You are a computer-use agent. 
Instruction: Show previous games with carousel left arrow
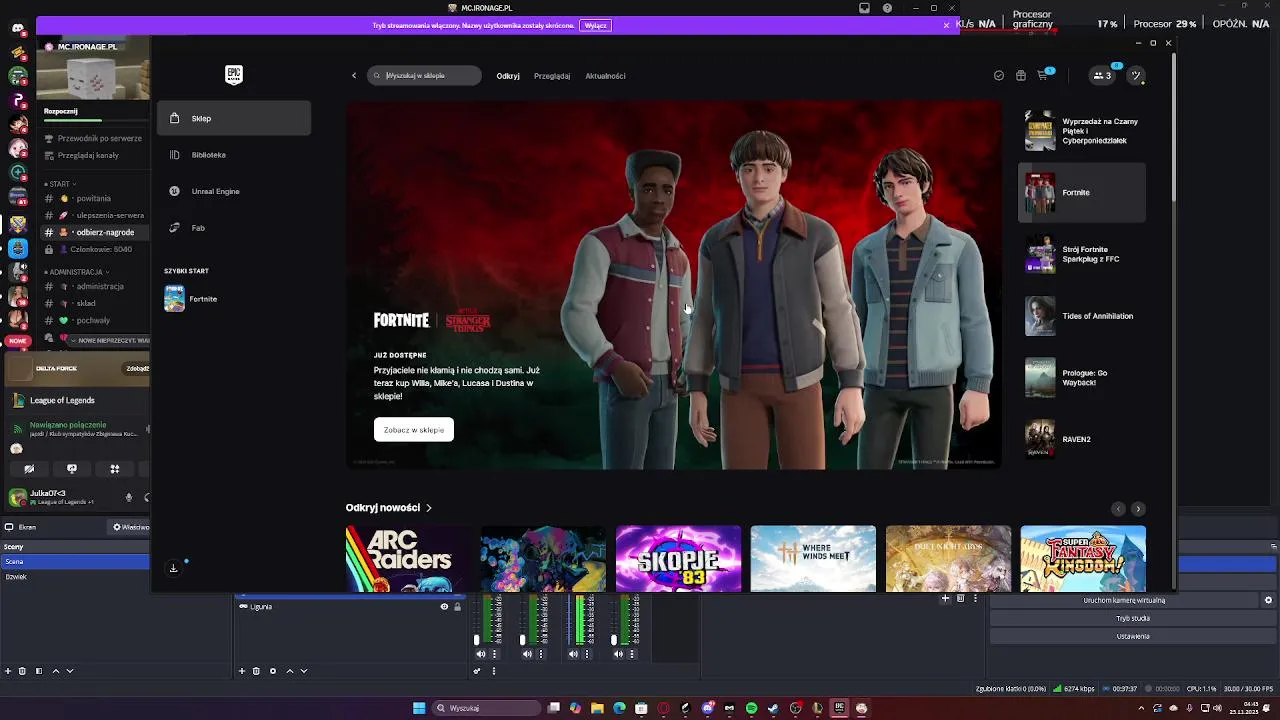1118,509
